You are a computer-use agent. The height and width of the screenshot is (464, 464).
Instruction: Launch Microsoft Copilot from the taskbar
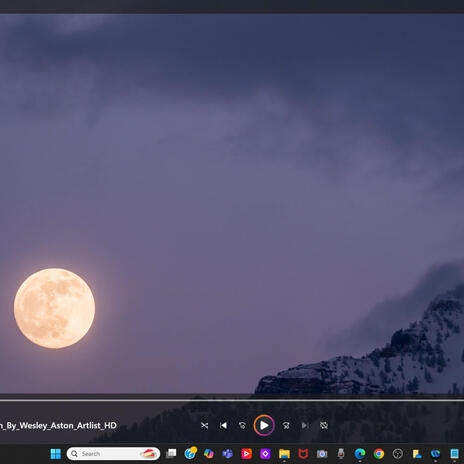[x=209, y=454]
